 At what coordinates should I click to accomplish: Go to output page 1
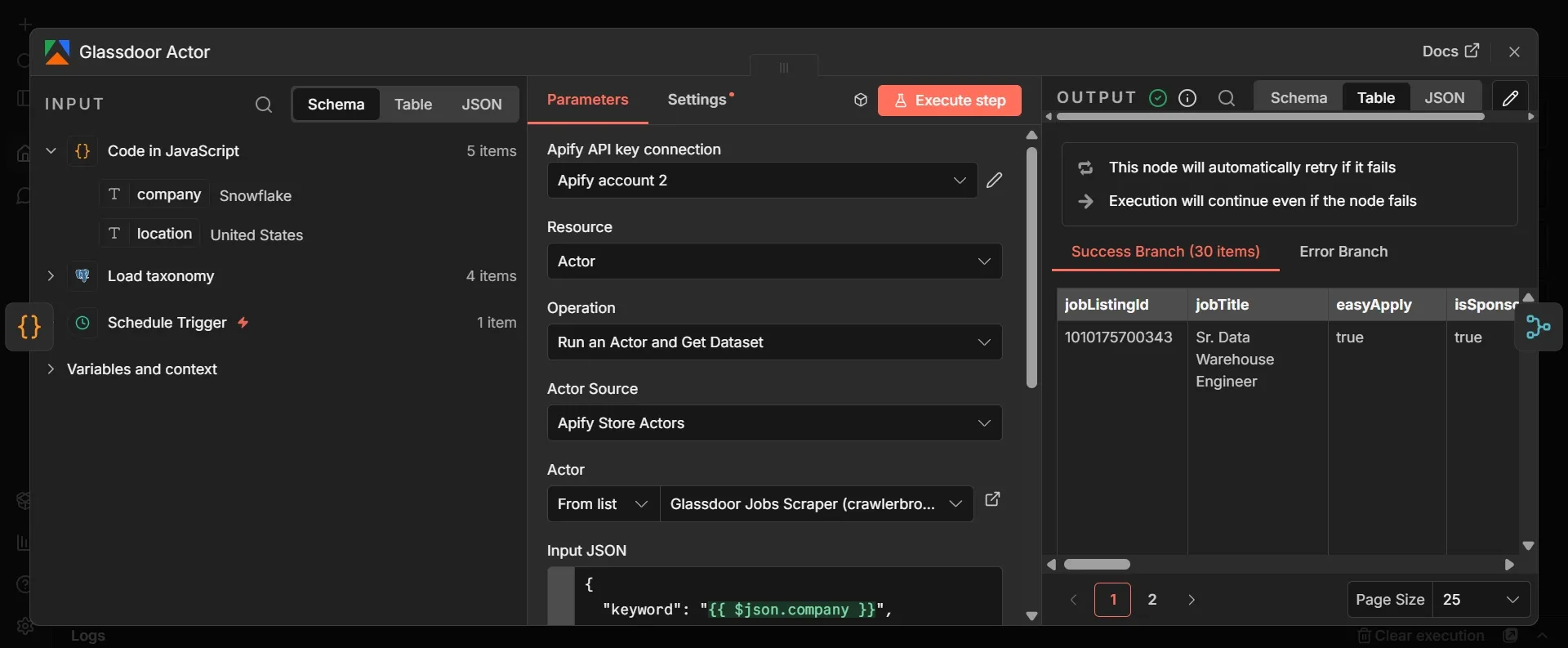pos(1112,600)
